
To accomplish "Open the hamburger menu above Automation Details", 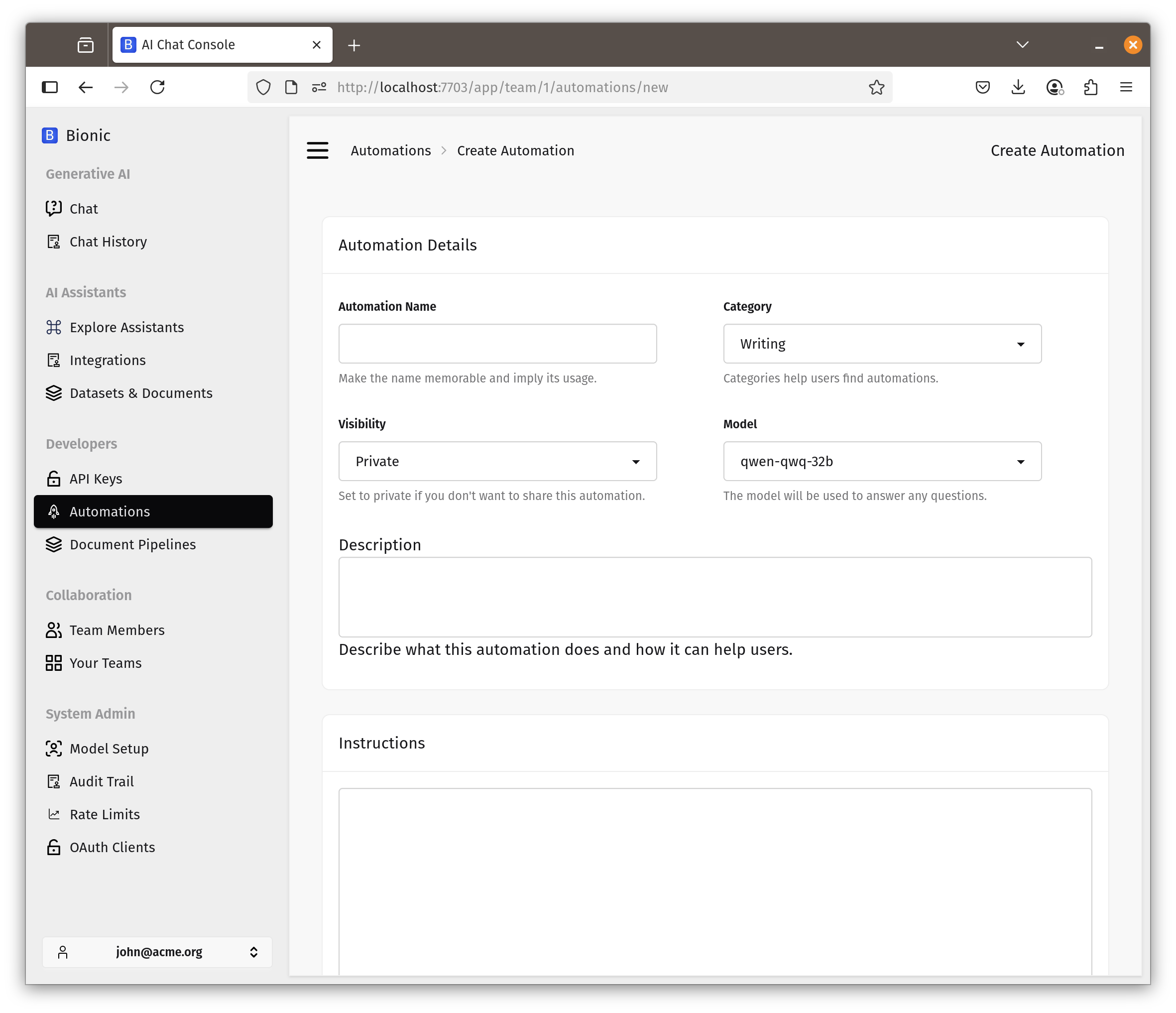I will (x=317, y=150).
